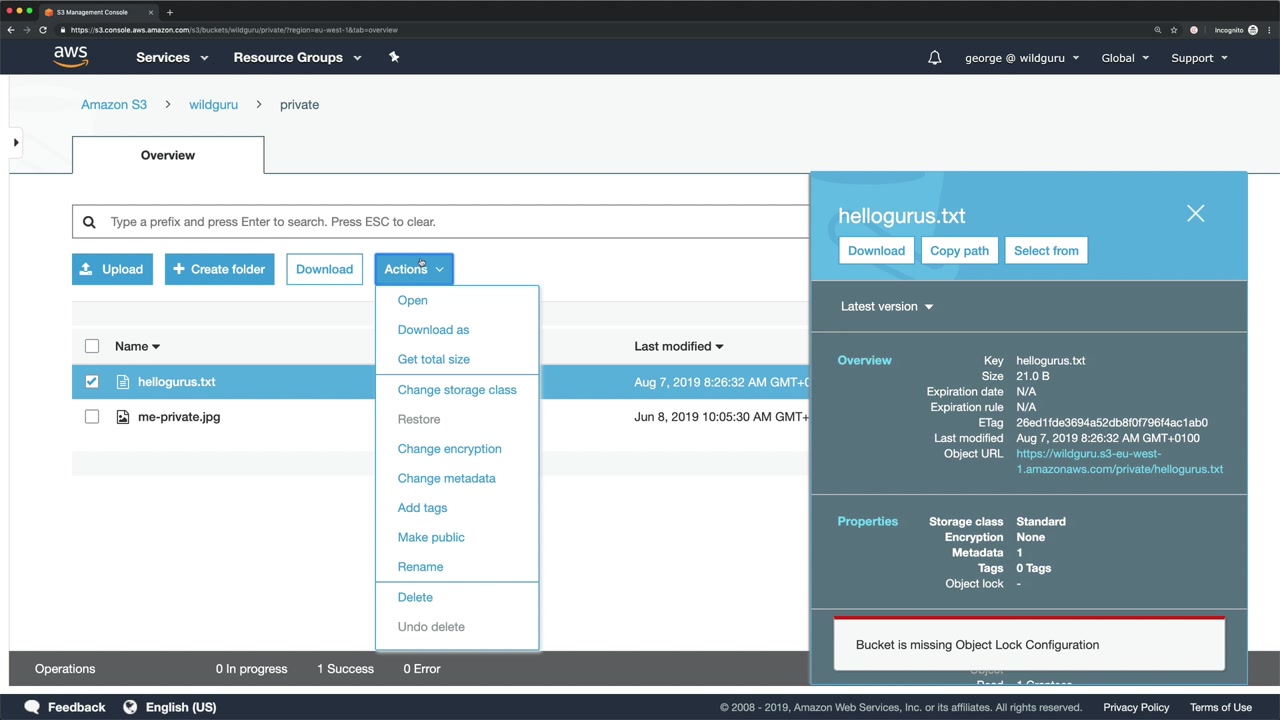
Task: Open the Latest version dropdown
Action: pyautogui.click(x=887, y=306)
